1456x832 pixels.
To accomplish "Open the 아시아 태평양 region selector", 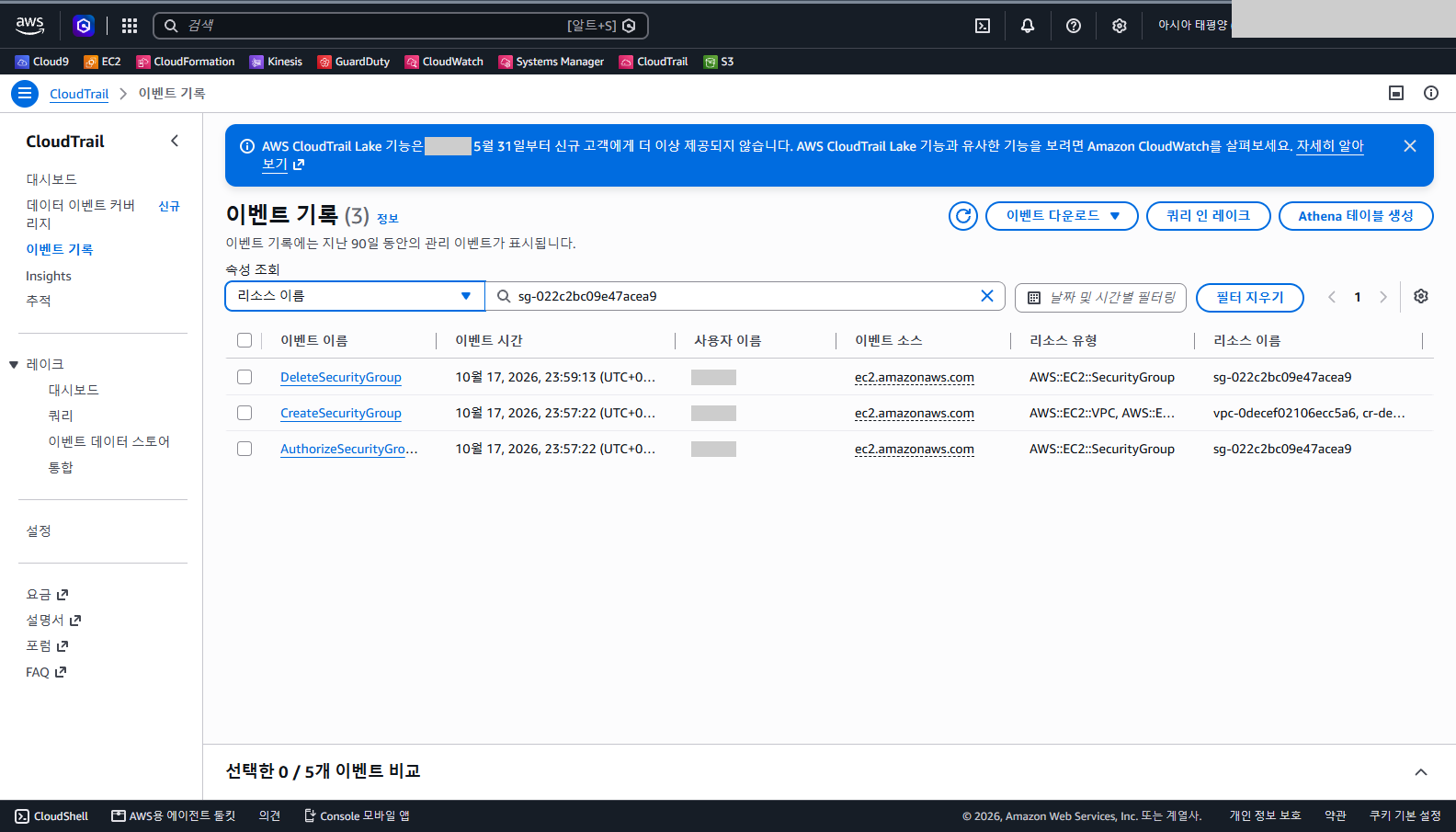I will (1192, 26).
